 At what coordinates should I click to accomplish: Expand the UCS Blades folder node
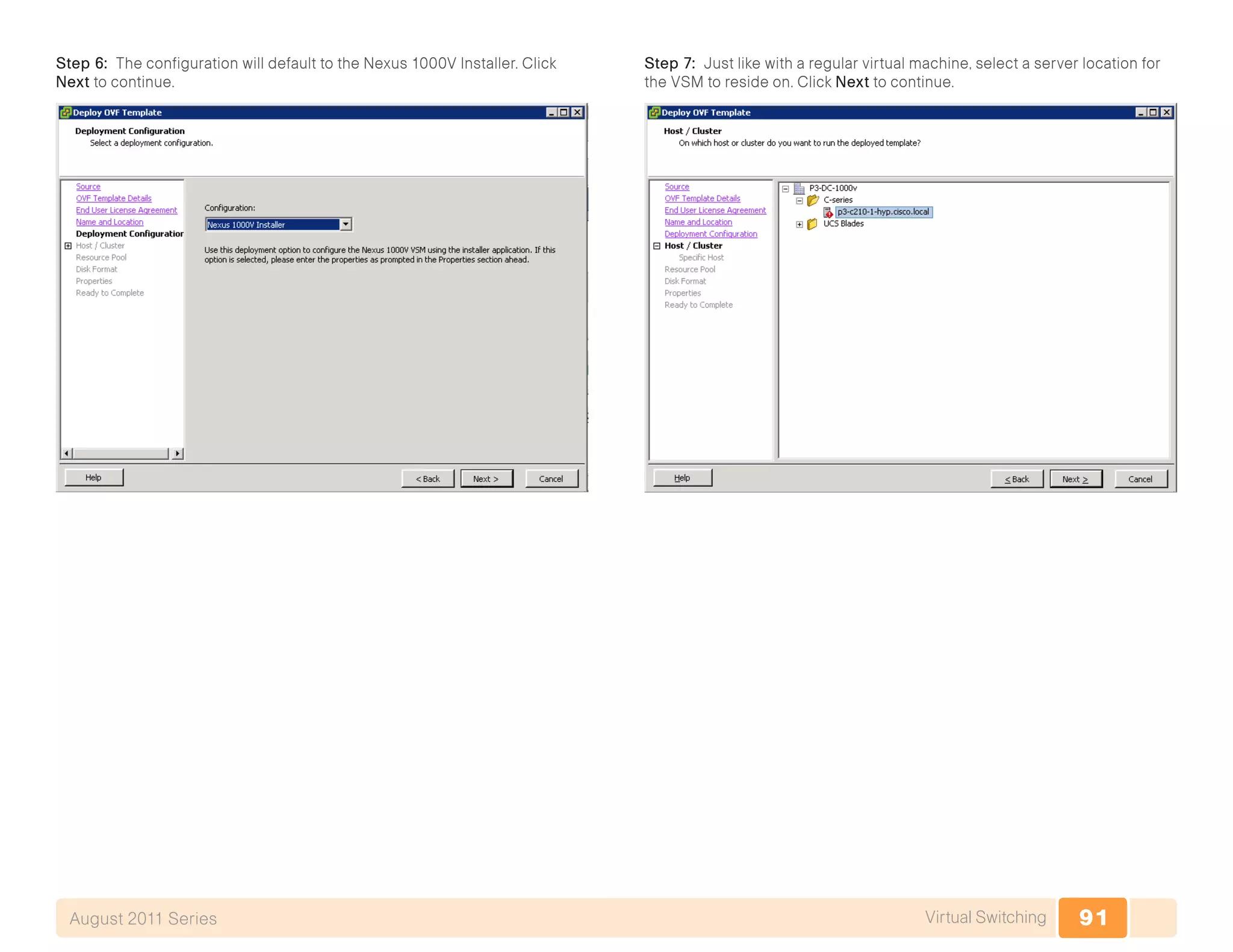(800, 224)
